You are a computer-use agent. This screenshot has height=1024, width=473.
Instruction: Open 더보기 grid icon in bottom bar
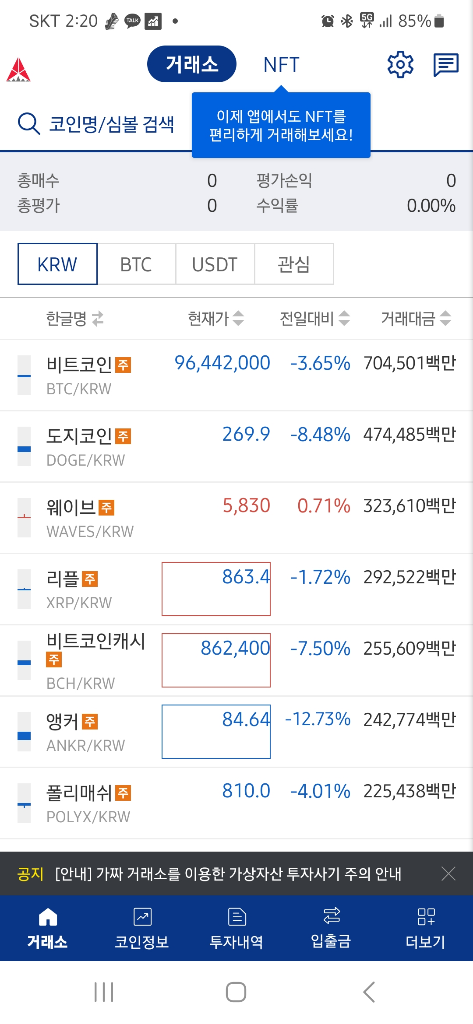[x=426, y=917]
